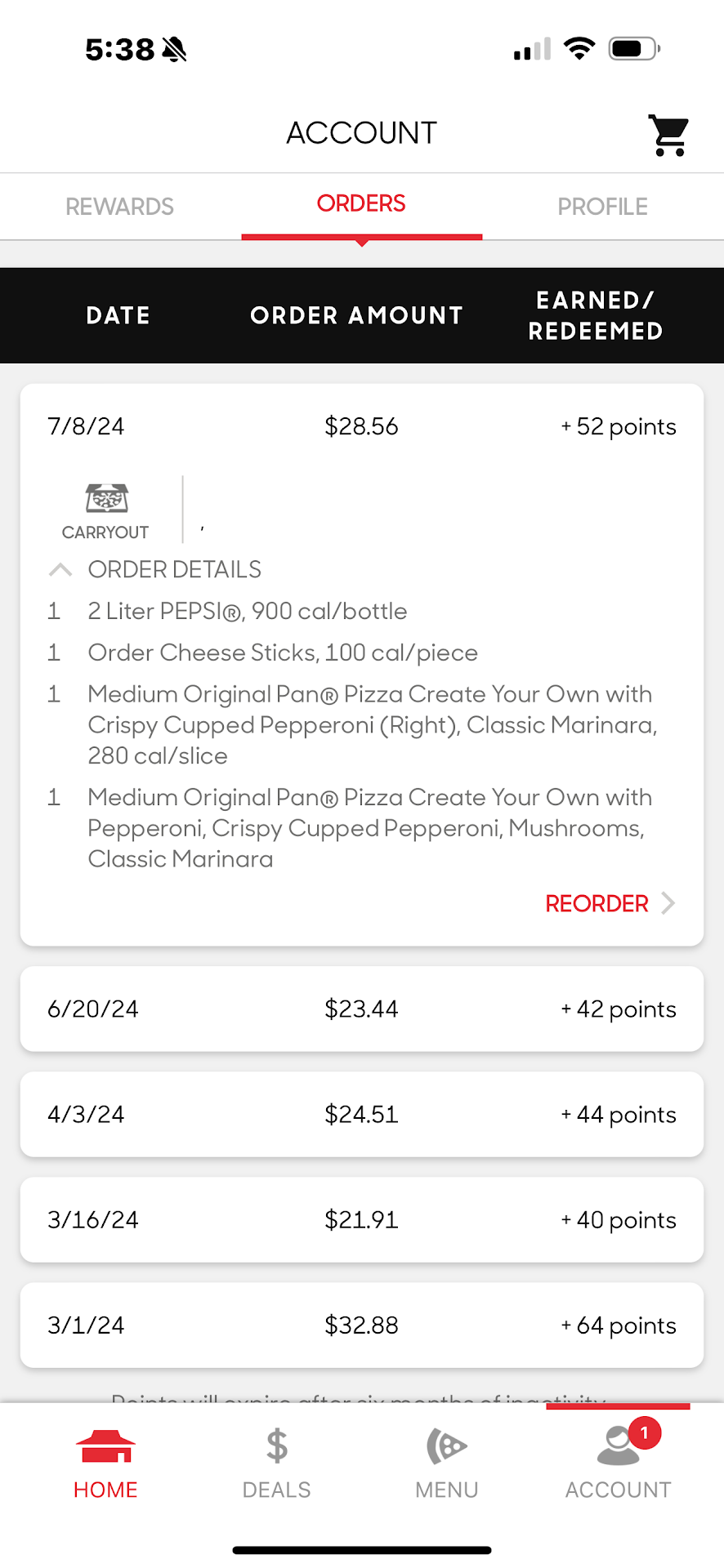The height and width of the screenshot is (1568, 724).
Task: Tap the 7/8/24 order header row
Action: [362, 426]
